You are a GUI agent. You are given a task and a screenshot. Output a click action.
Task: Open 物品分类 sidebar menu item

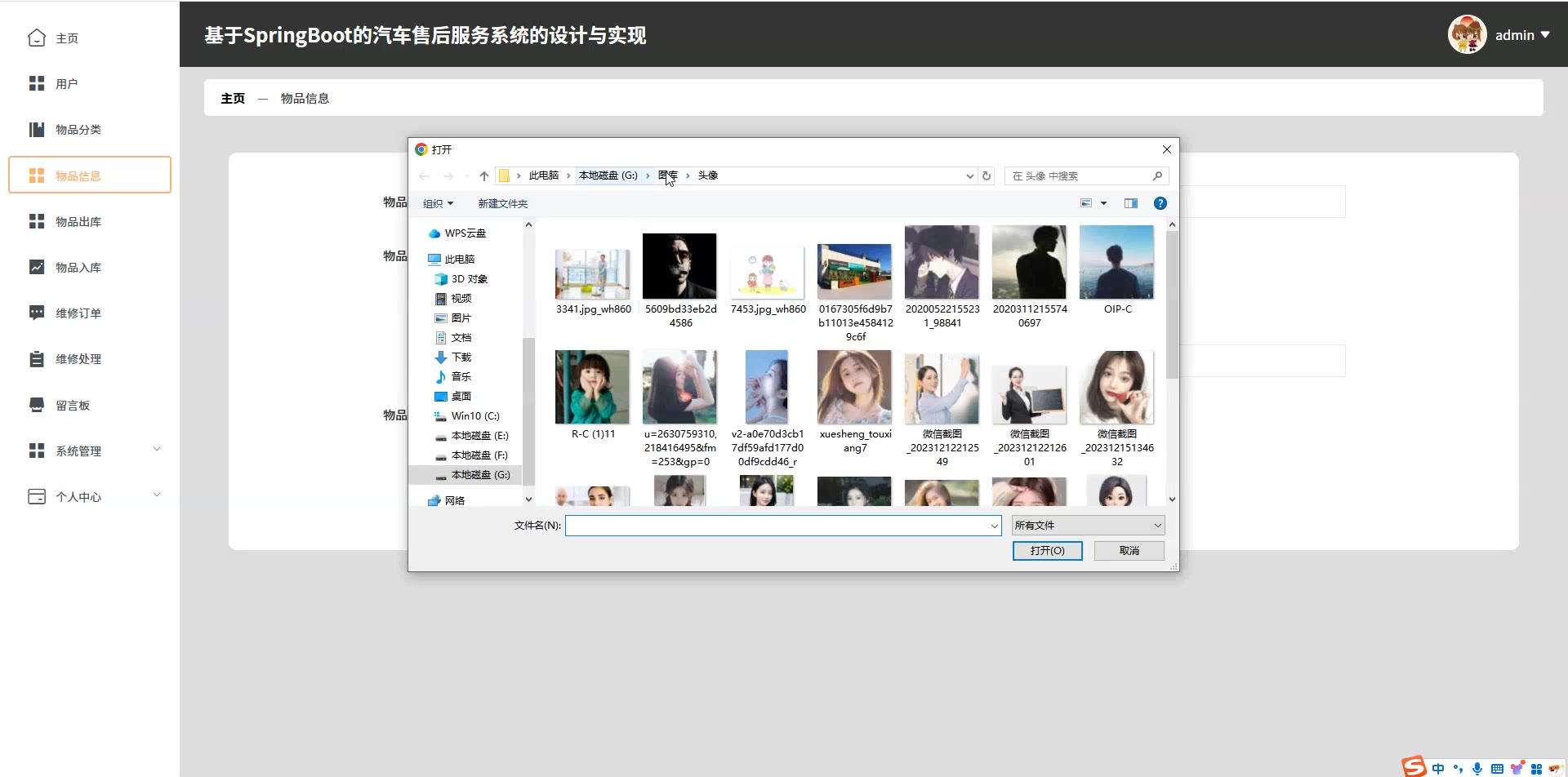click(90, 129)
